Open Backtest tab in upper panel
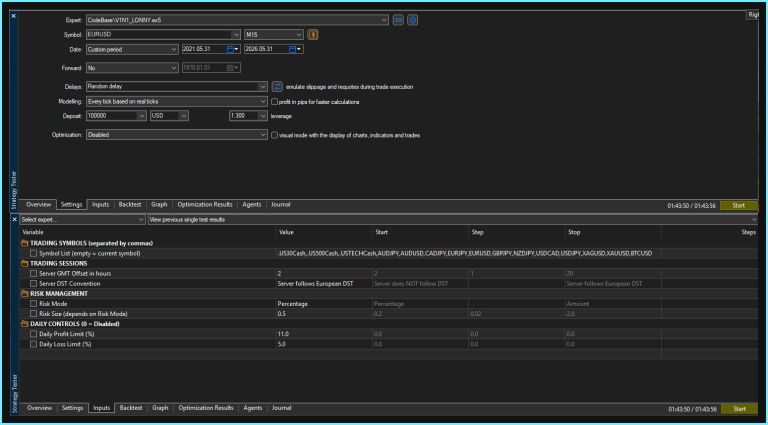Viewport: 768px width, 425px height. pos(130,205)
